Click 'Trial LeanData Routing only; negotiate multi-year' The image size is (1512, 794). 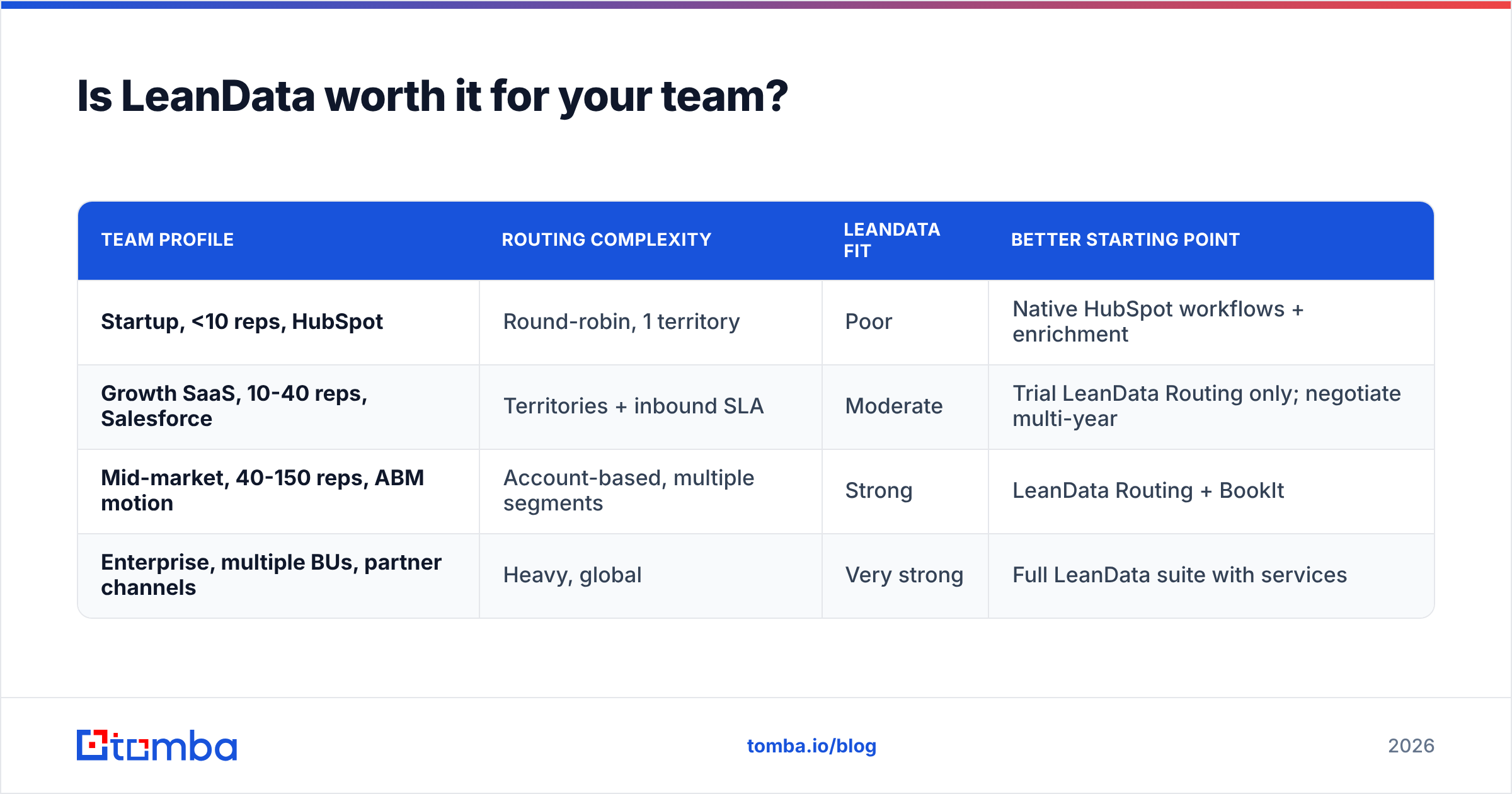(x=1211, y=406)
